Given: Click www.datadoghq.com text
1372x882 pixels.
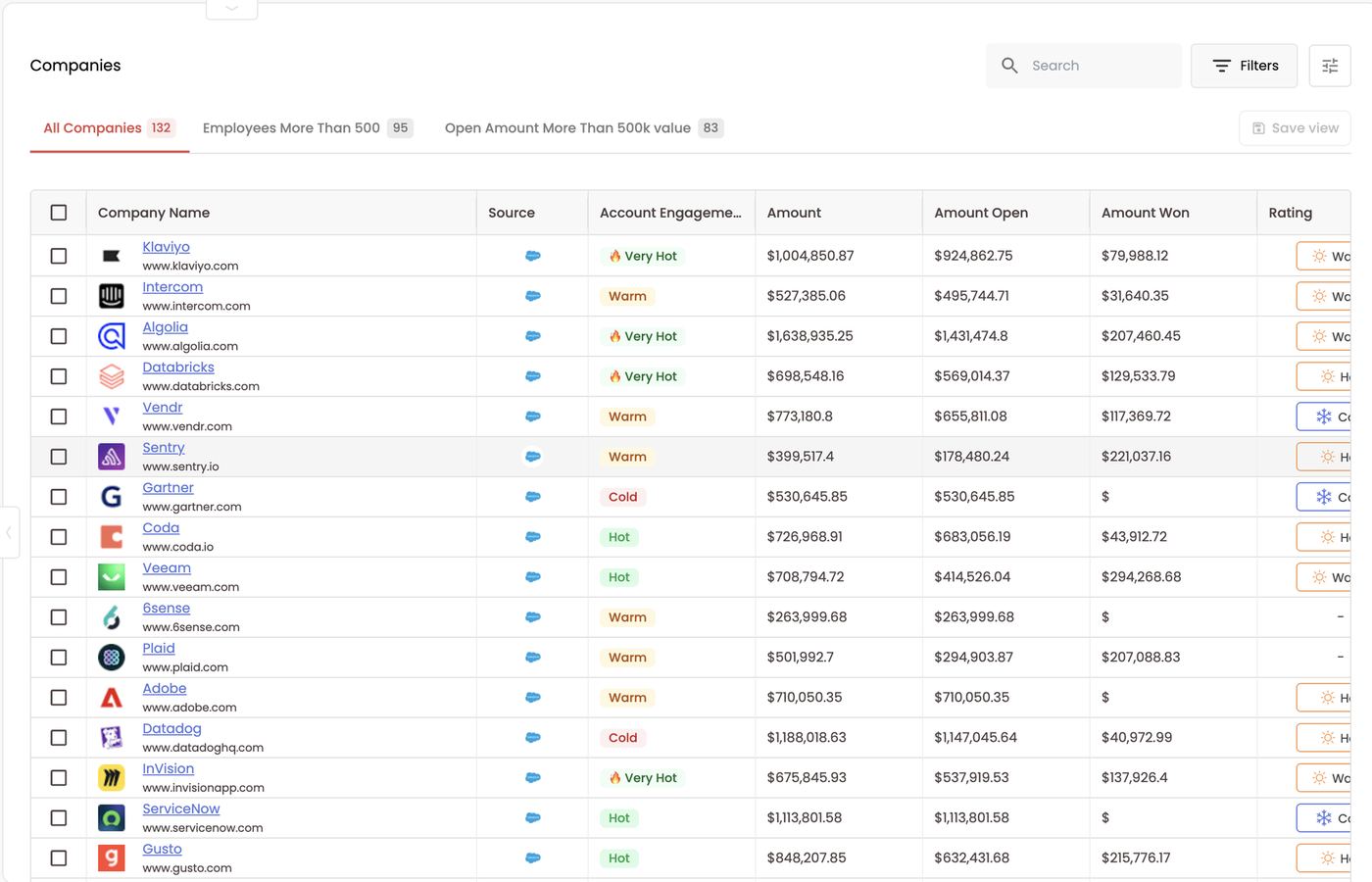Looking at the screenshot, I should (203, 748).
